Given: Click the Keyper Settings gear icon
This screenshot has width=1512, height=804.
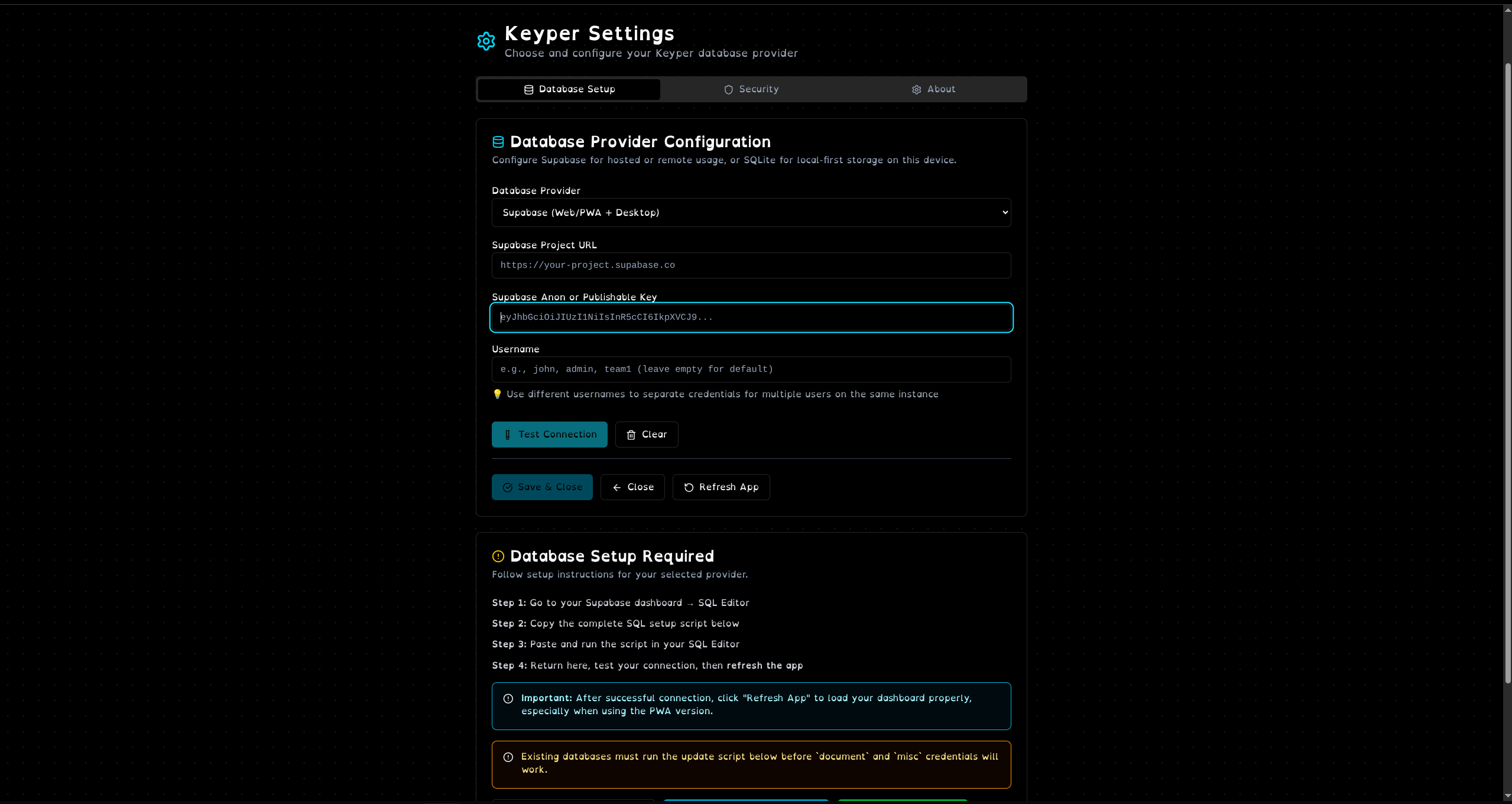Looking at the screenshot, I should 486,41.
